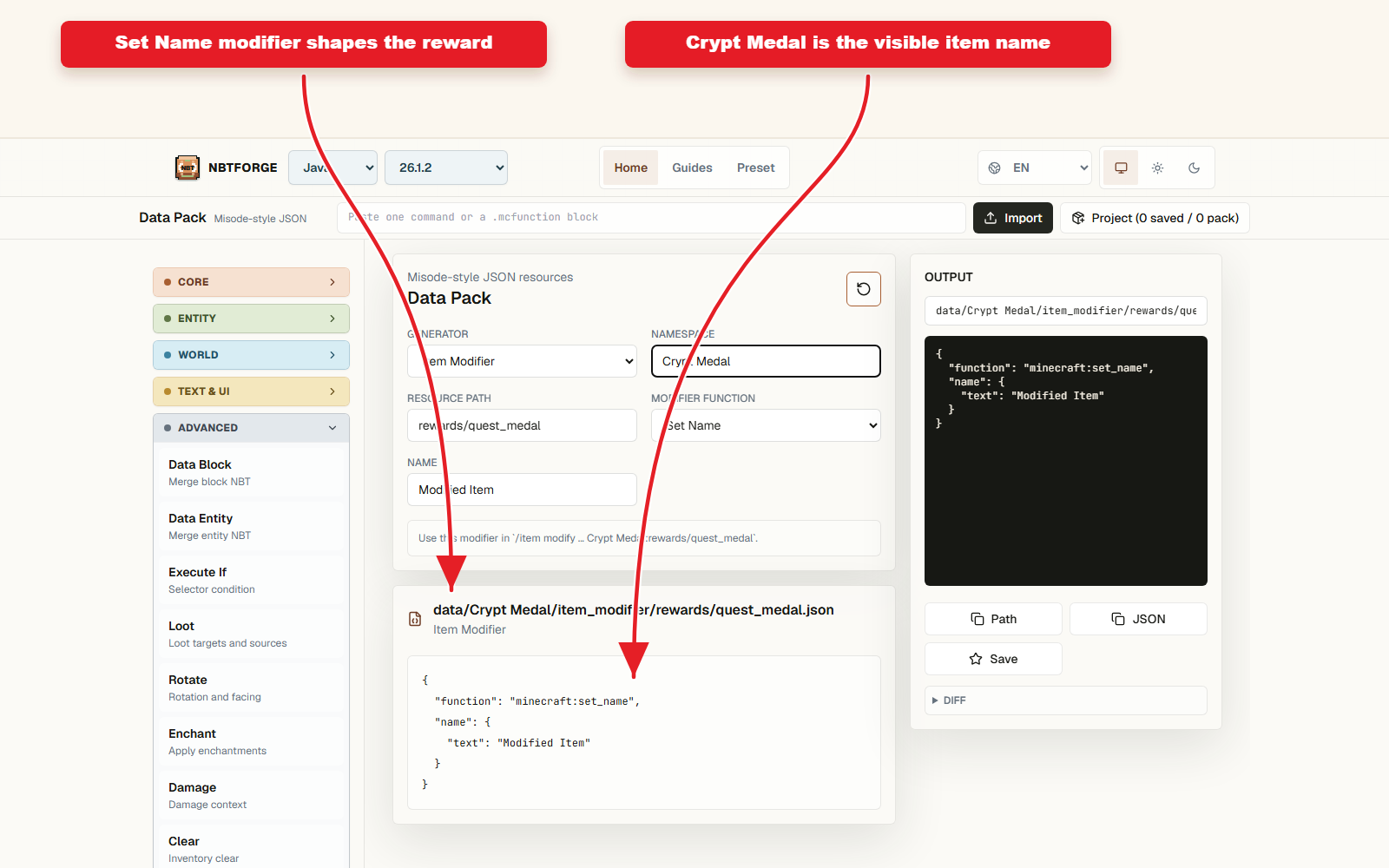The height and width of the screenshot is (868, 1389).
Task: Click the dark JSON output code block
Action: click(1066, 461)
